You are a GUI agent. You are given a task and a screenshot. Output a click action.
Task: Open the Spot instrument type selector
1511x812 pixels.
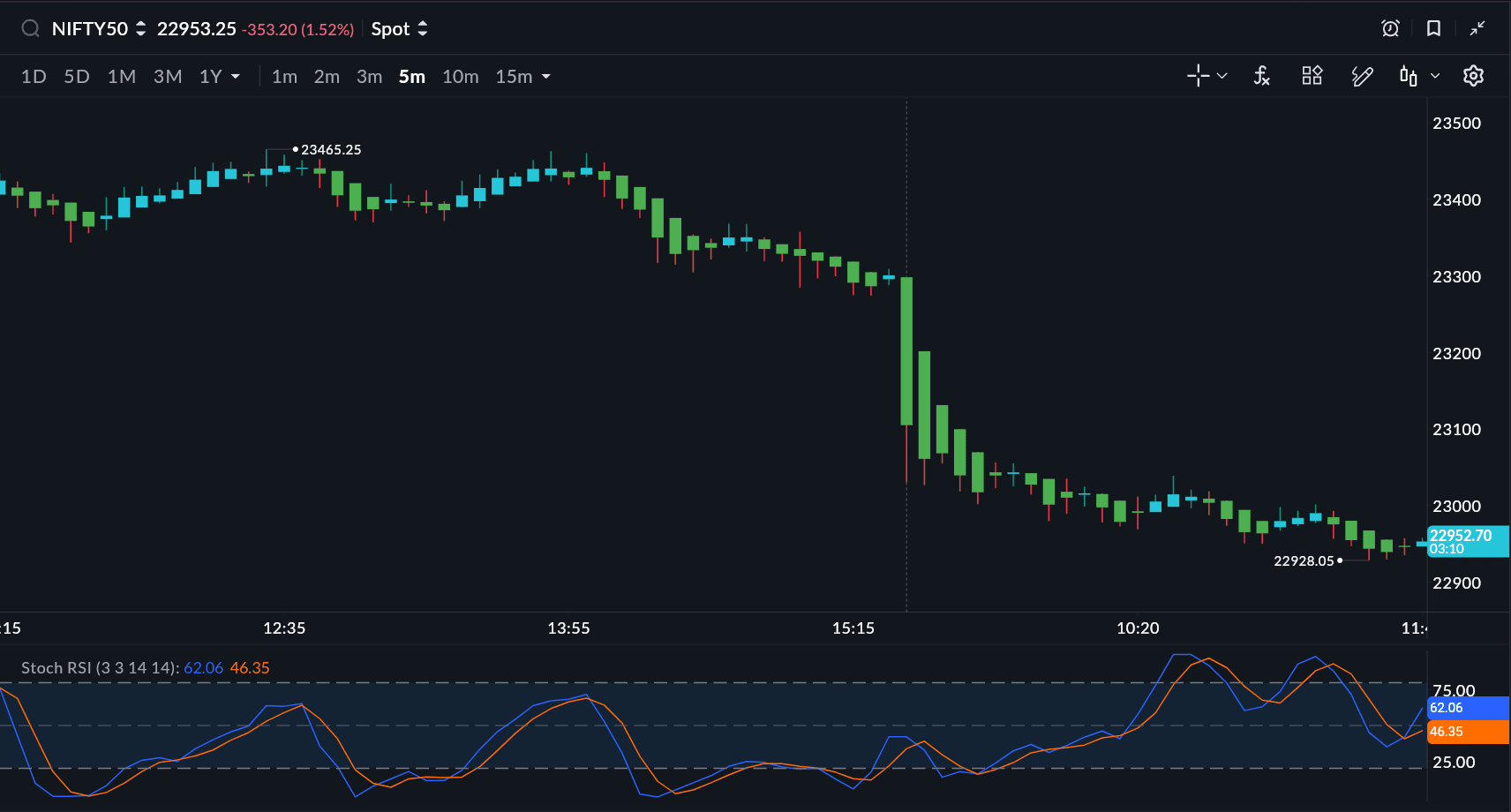pyautogui.click(x=399, y=29)
